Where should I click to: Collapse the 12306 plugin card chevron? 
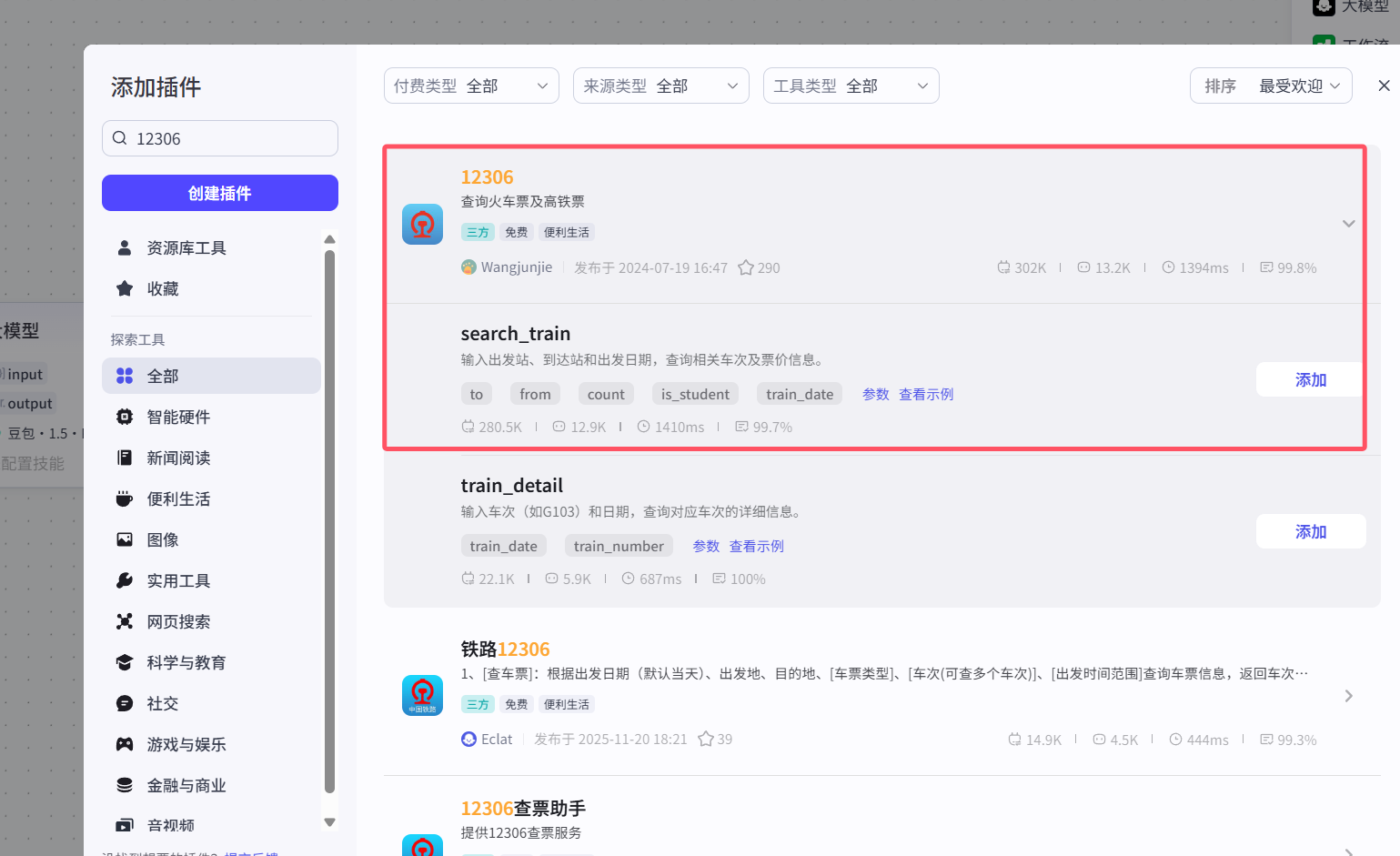tap(1348, 224)
